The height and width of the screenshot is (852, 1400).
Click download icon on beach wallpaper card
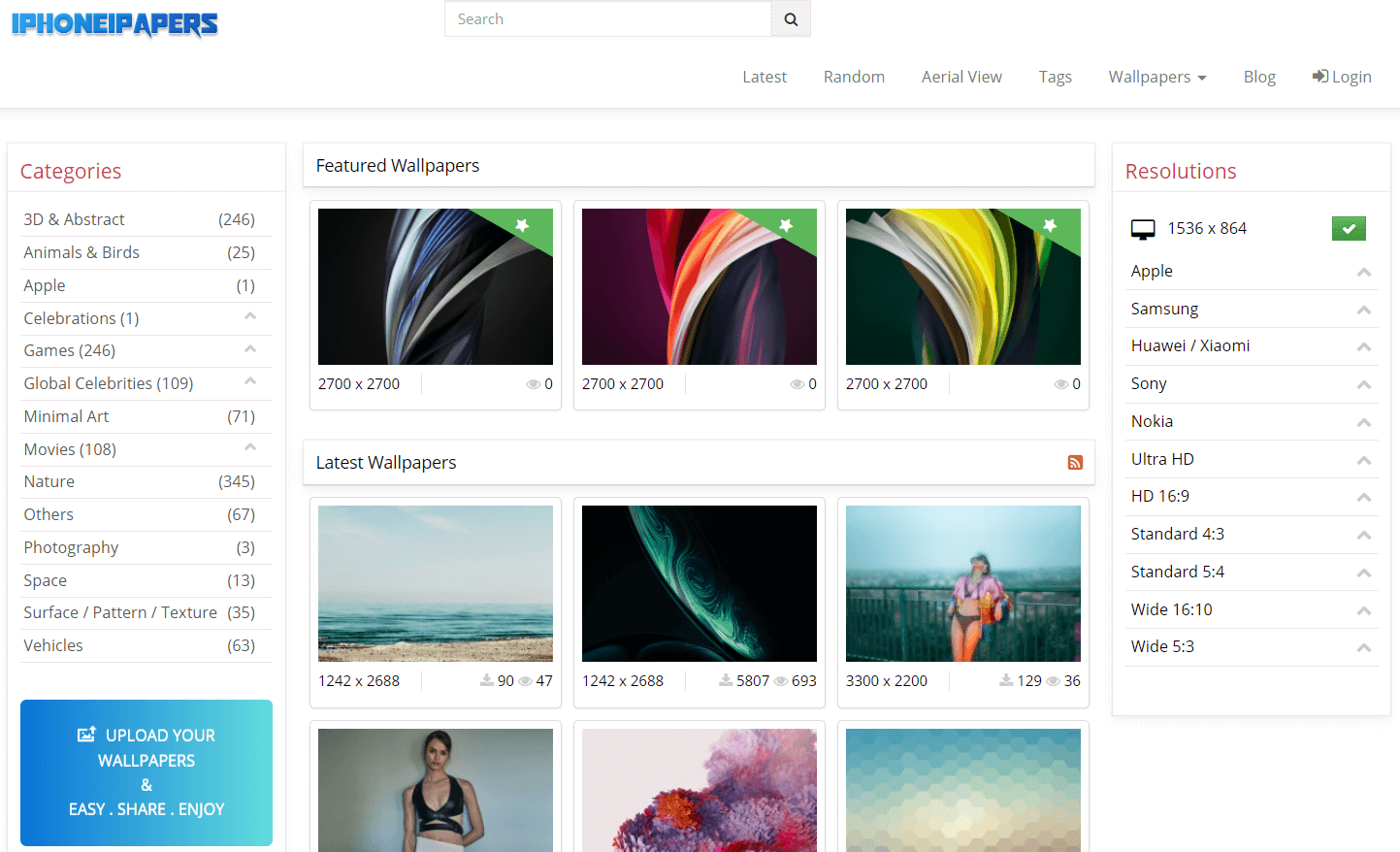[x=487, y=680]
